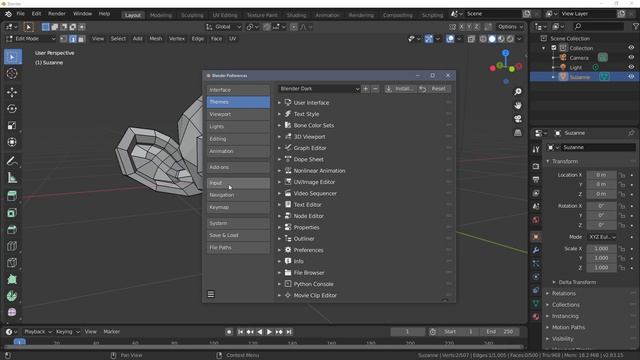Click current frame marker in timeline
Screen dimensions: 640x360
coord(19,342)
